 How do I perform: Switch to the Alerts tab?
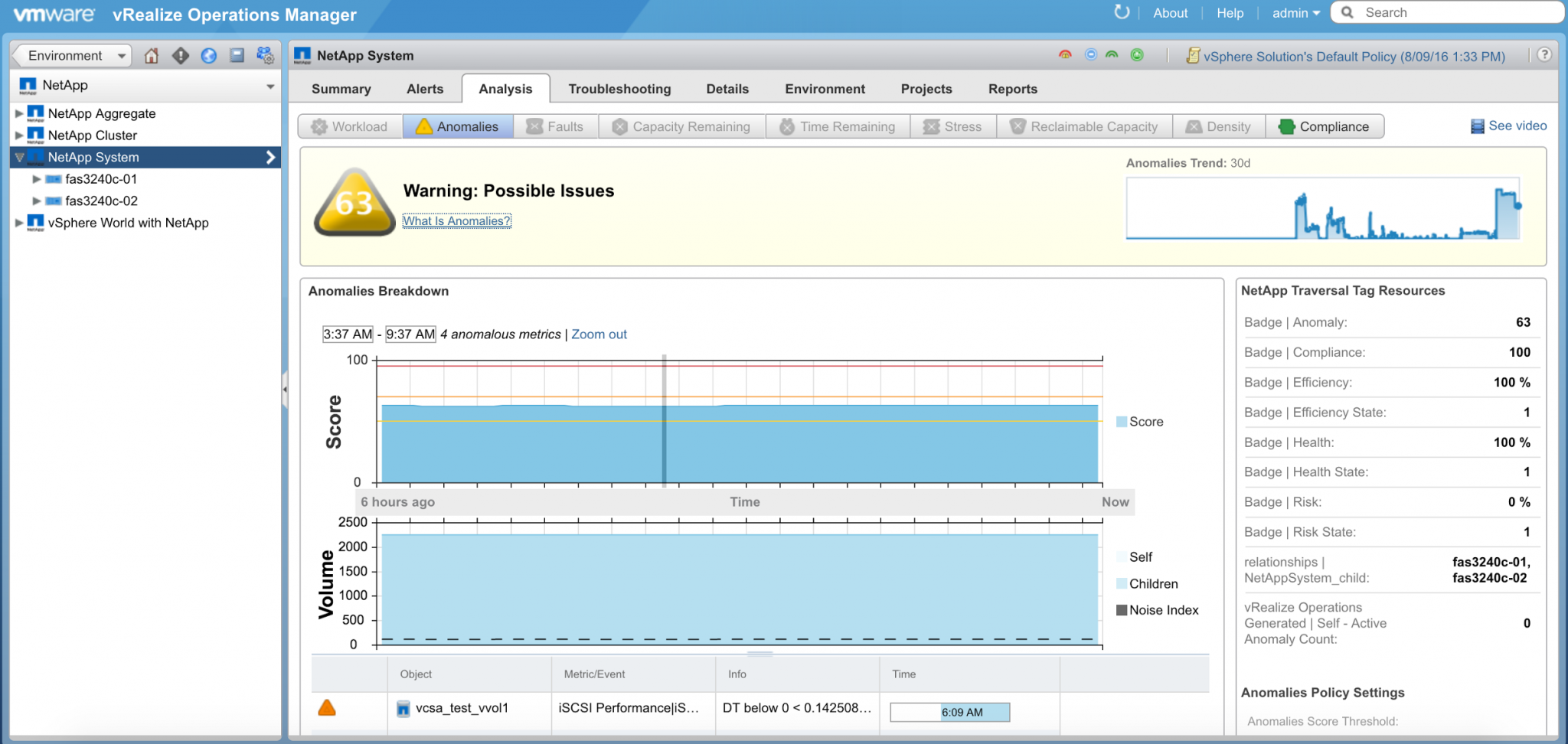point(425,89)
